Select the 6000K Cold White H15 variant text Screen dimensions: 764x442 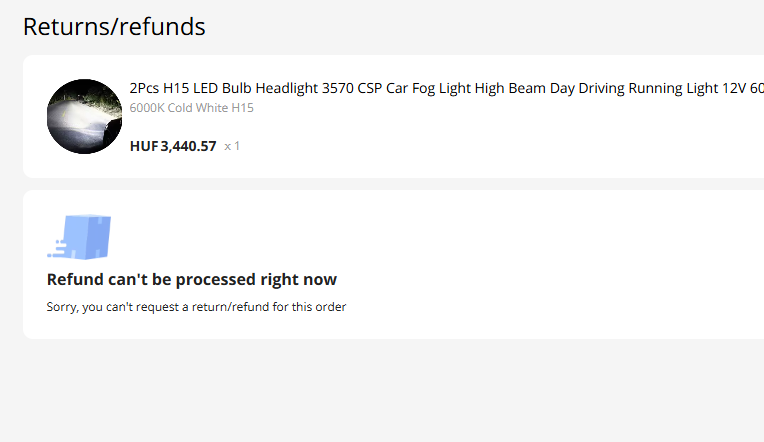pyautogui.click(x=191, y=107)
